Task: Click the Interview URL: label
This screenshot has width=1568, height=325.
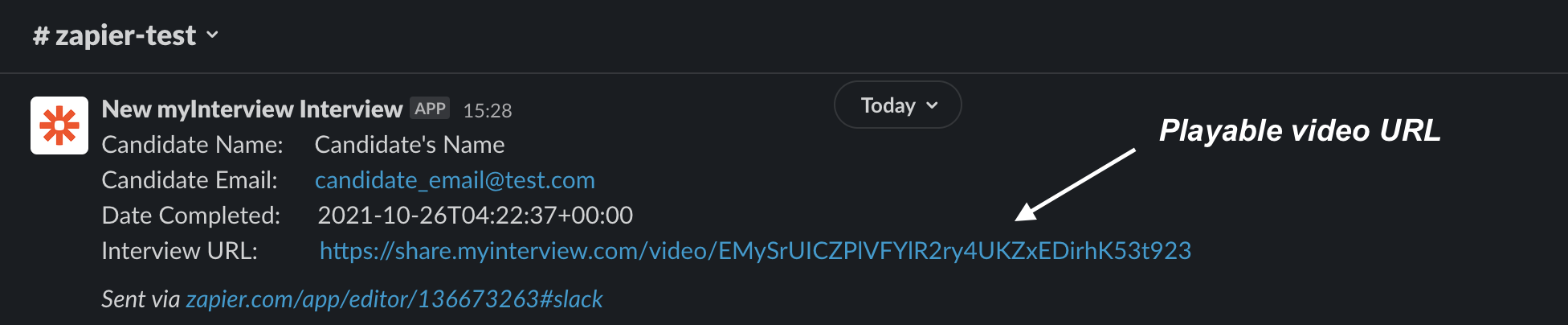Action: [x=179, y=251]
